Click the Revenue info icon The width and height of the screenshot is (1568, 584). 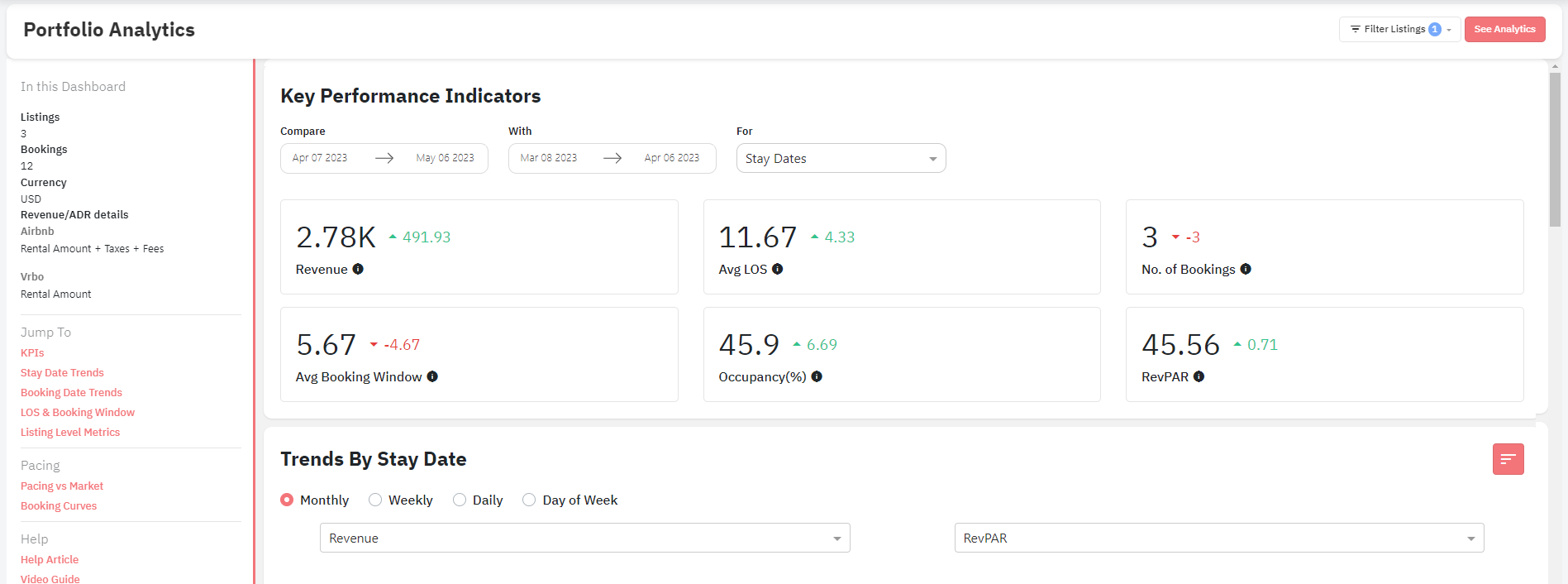358,269
